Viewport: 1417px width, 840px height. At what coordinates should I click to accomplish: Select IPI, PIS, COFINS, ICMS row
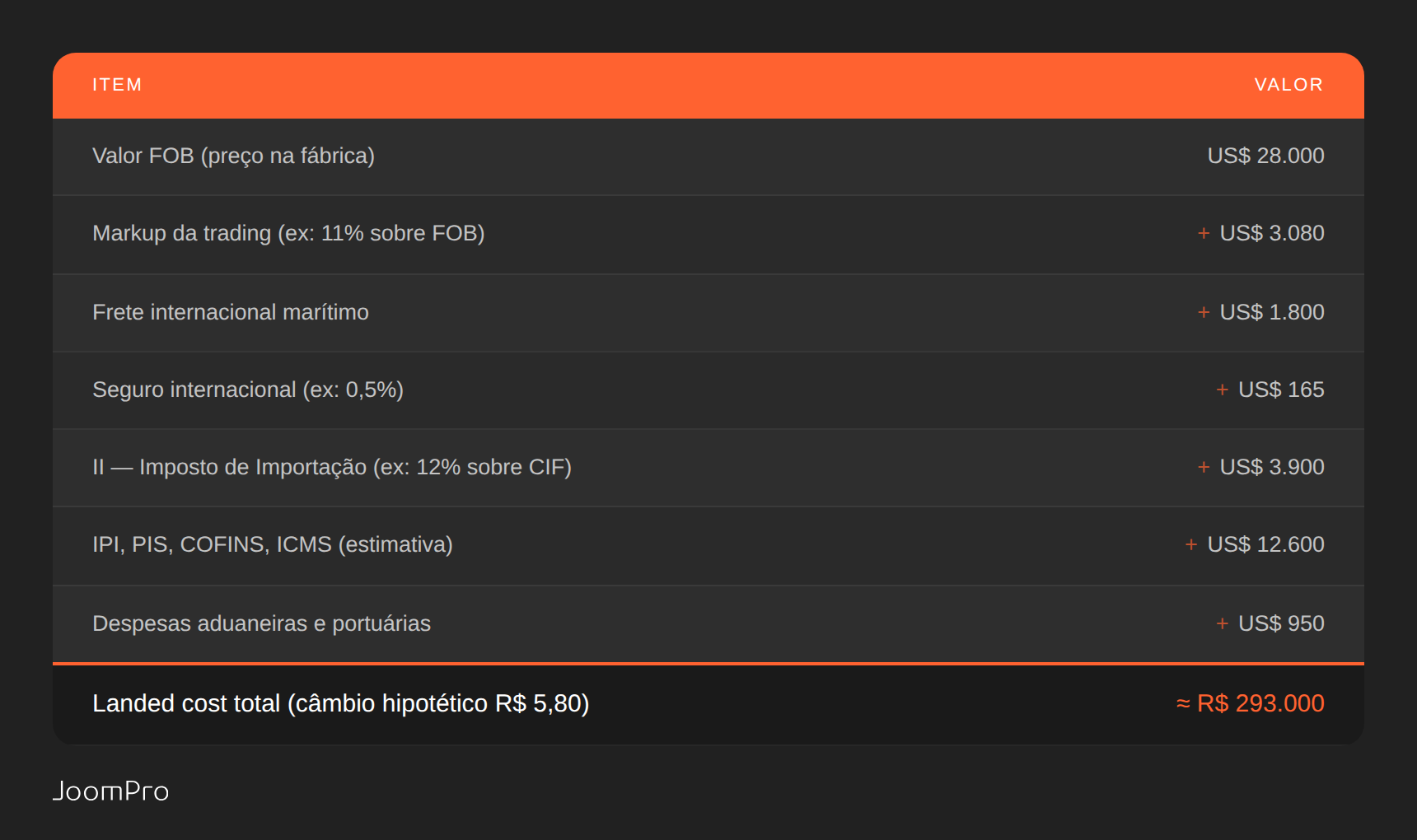(x=708, y=545)
